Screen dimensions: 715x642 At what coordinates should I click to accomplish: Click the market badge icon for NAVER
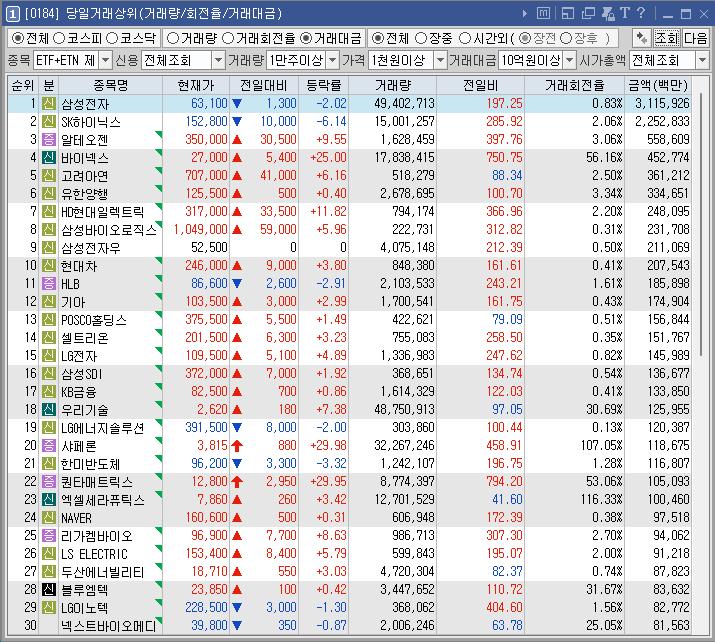point(49,518)
